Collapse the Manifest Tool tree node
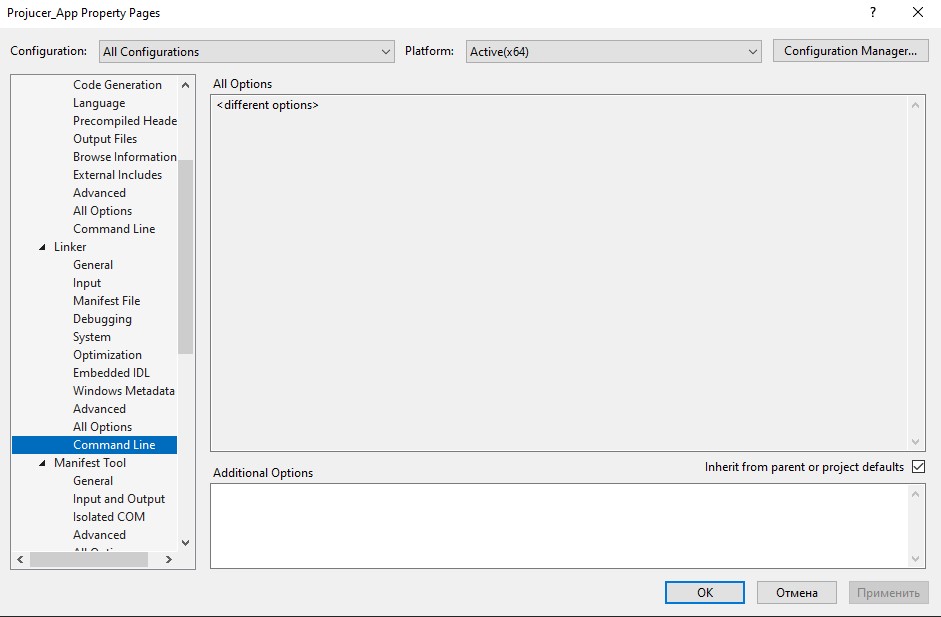Screen dimensions: 941x617 (42, 463)
